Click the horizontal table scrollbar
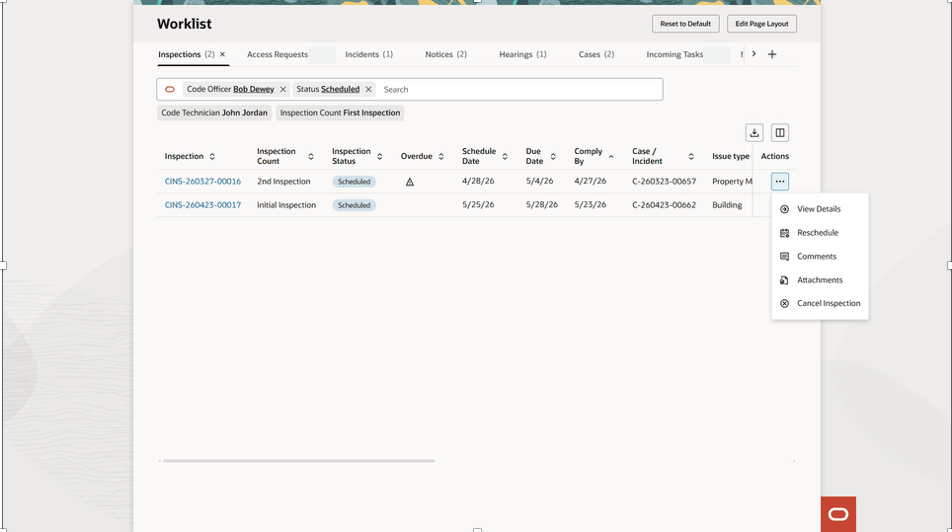This screenshot has height=532, width=952. pyautogui.click(x=299, y=461)
